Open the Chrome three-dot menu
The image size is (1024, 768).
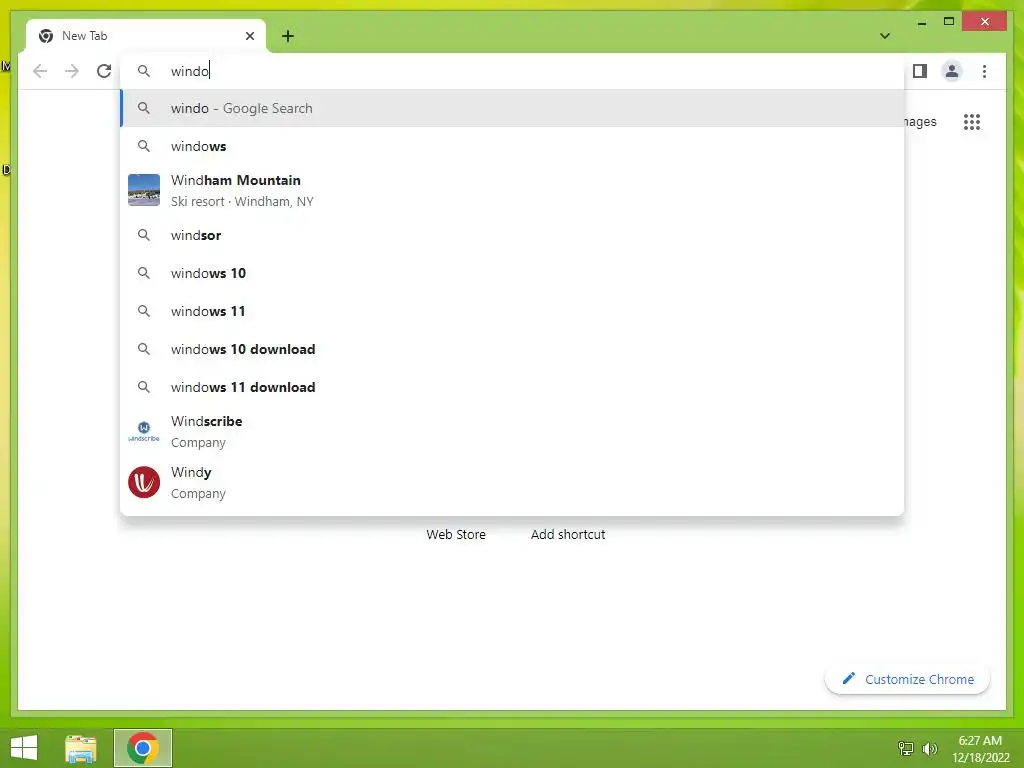984,71
